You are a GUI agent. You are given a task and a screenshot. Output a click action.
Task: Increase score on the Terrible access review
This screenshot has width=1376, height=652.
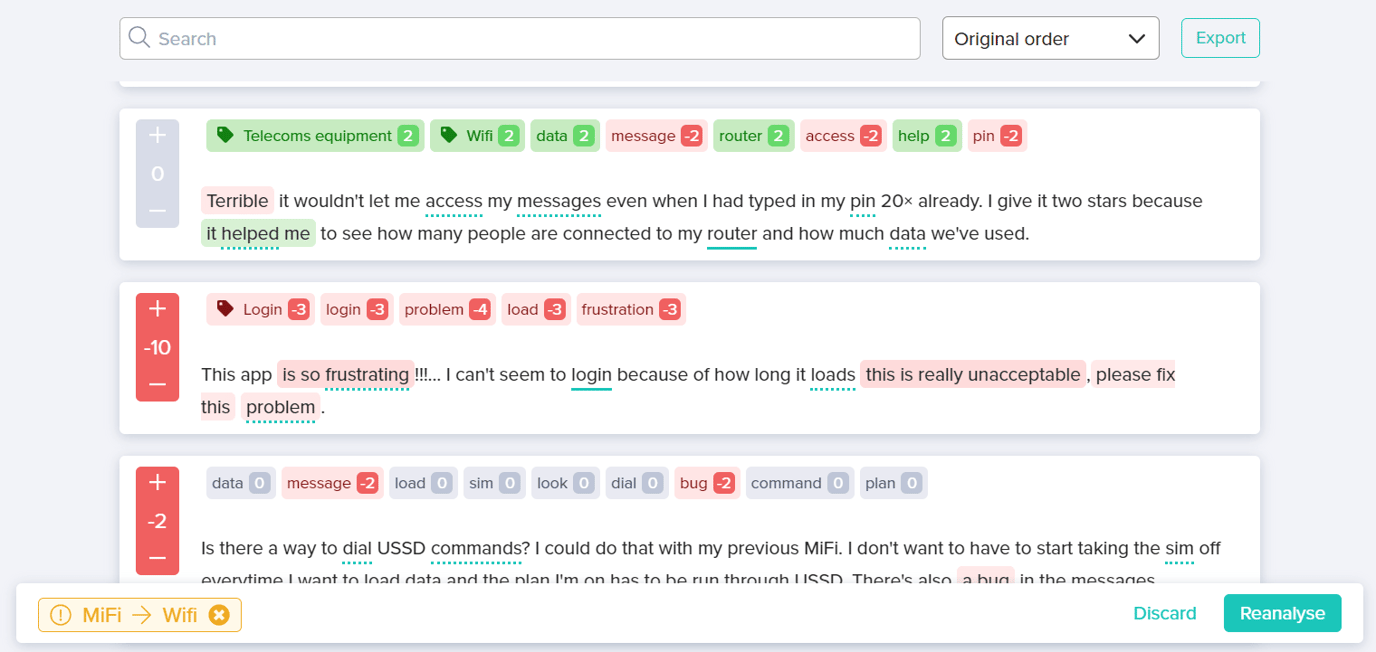157,136
